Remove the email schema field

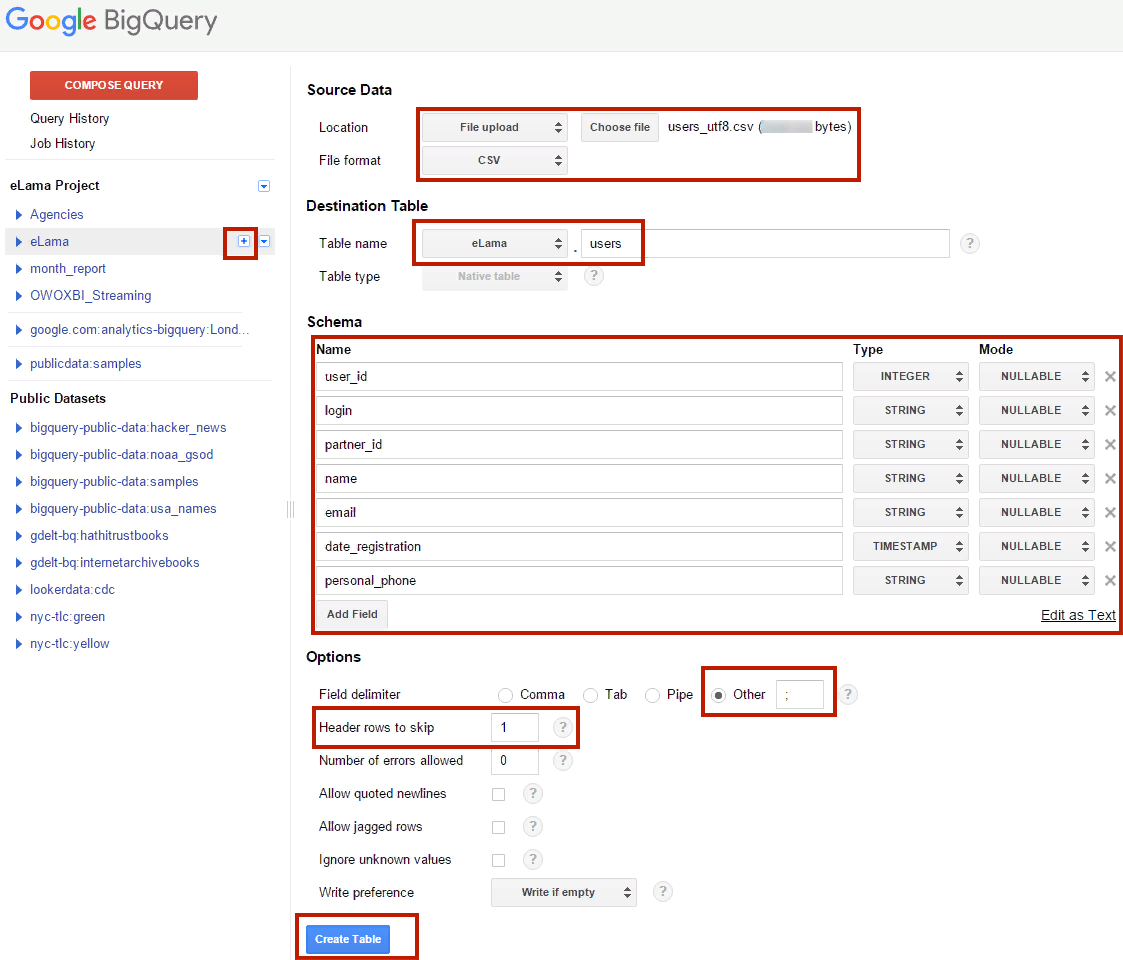click(x=1110, y=513)
